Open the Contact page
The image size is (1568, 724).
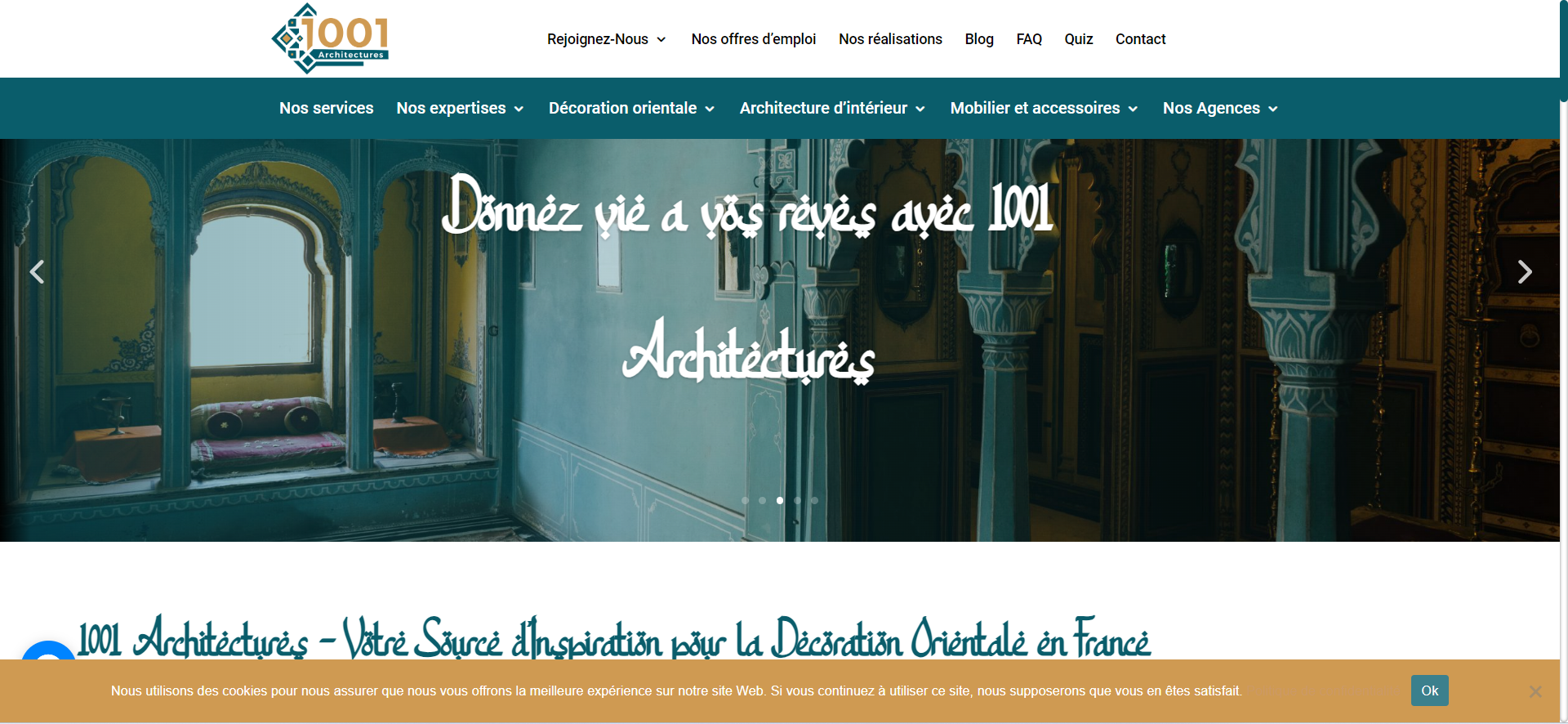[1140, 39]
